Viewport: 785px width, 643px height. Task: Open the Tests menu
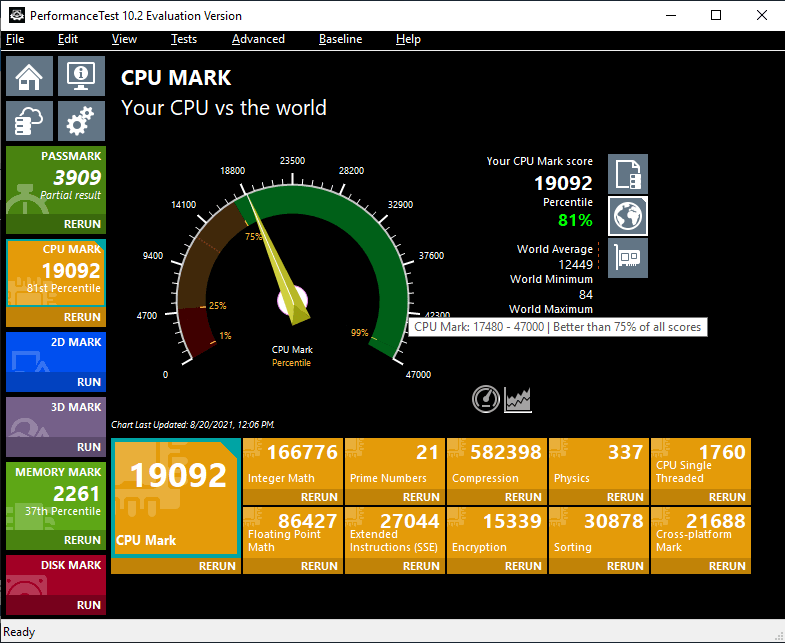coord(184,39)
